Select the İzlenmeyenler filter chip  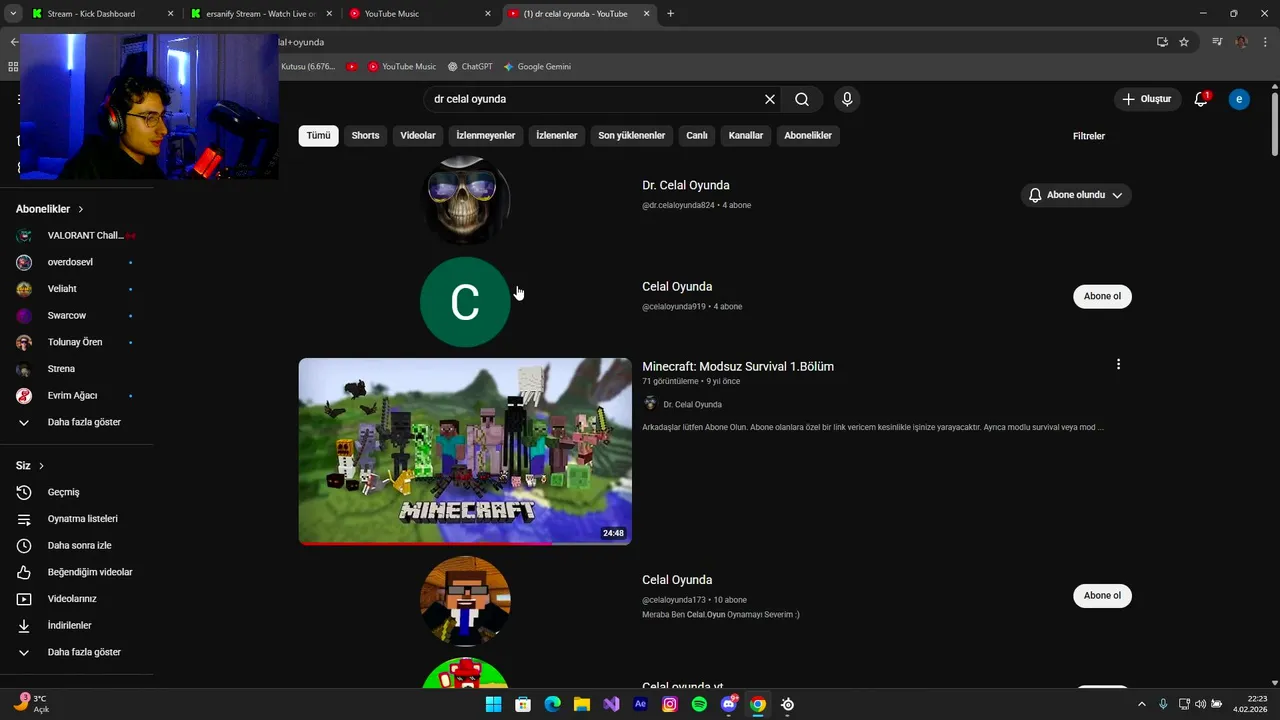point(486,136)
